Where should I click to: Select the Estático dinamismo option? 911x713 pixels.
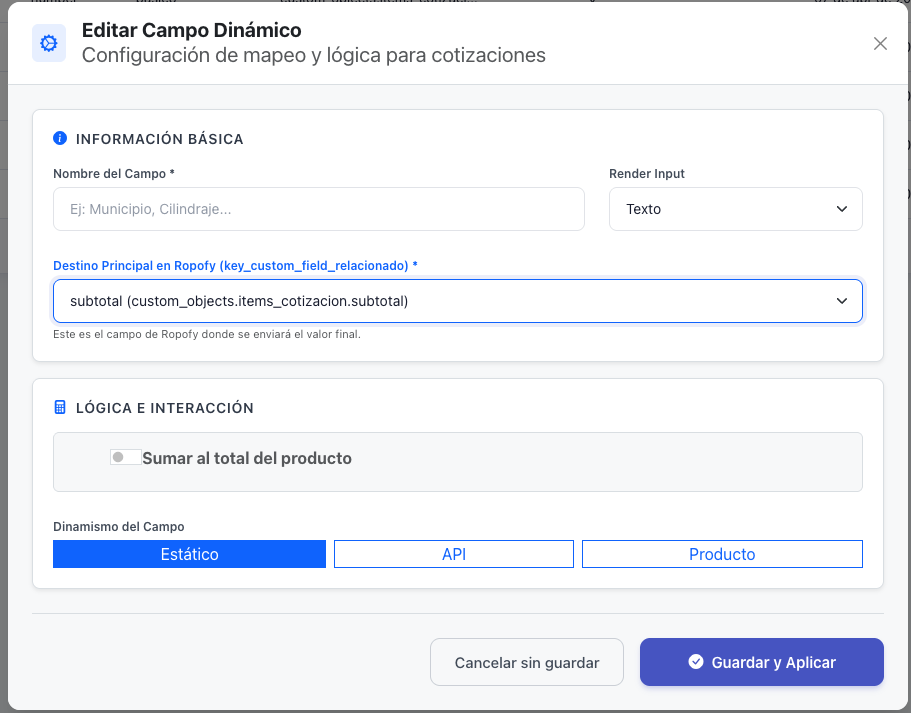pyautogui.click(x=189, y=554)
